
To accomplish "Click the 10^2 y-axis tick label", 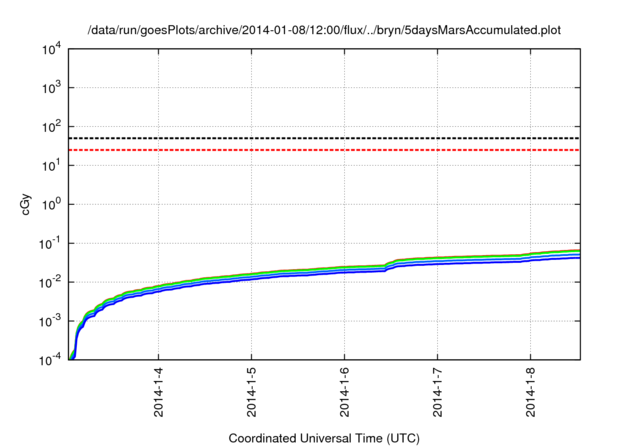I will [x=51, y=126].
